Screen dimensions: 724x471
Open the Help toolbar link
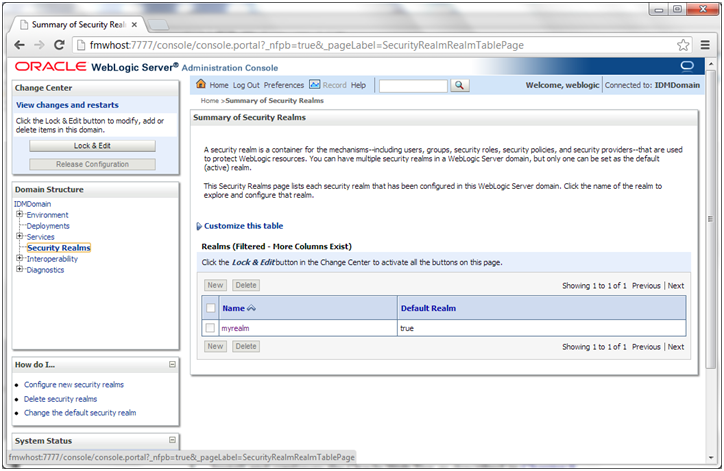pos(358,85)
